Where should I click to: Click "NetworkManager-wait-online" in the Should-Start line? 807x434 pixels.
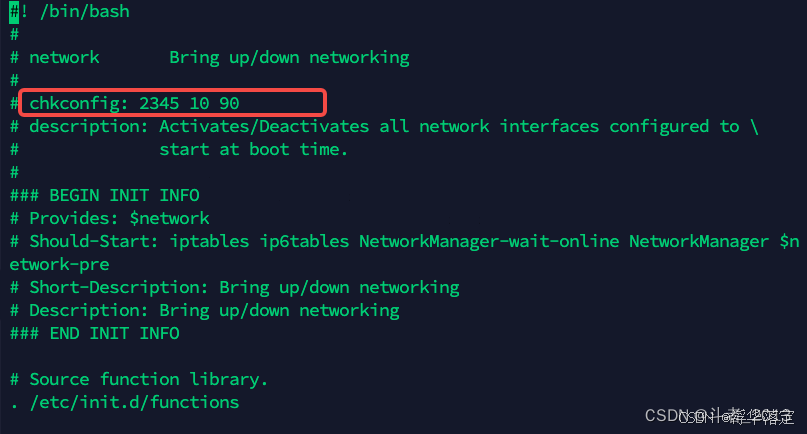(x=489, y=241)
